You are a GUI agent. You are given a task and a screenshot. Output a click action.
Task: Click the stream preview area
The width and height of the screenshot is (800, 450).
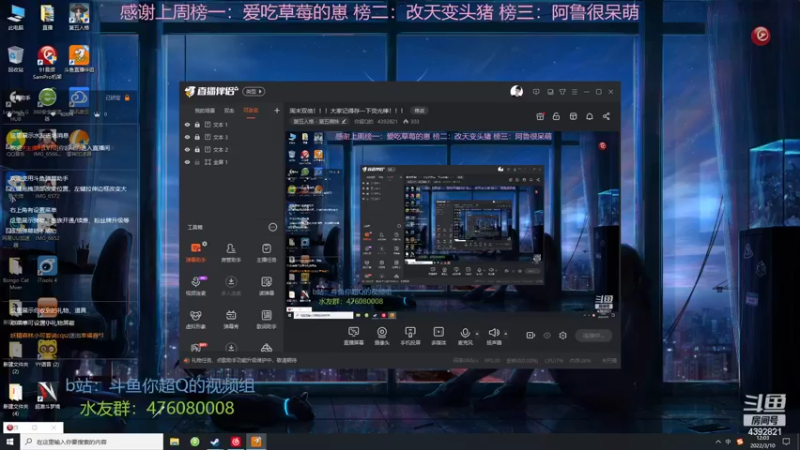[x=452, y=226]
